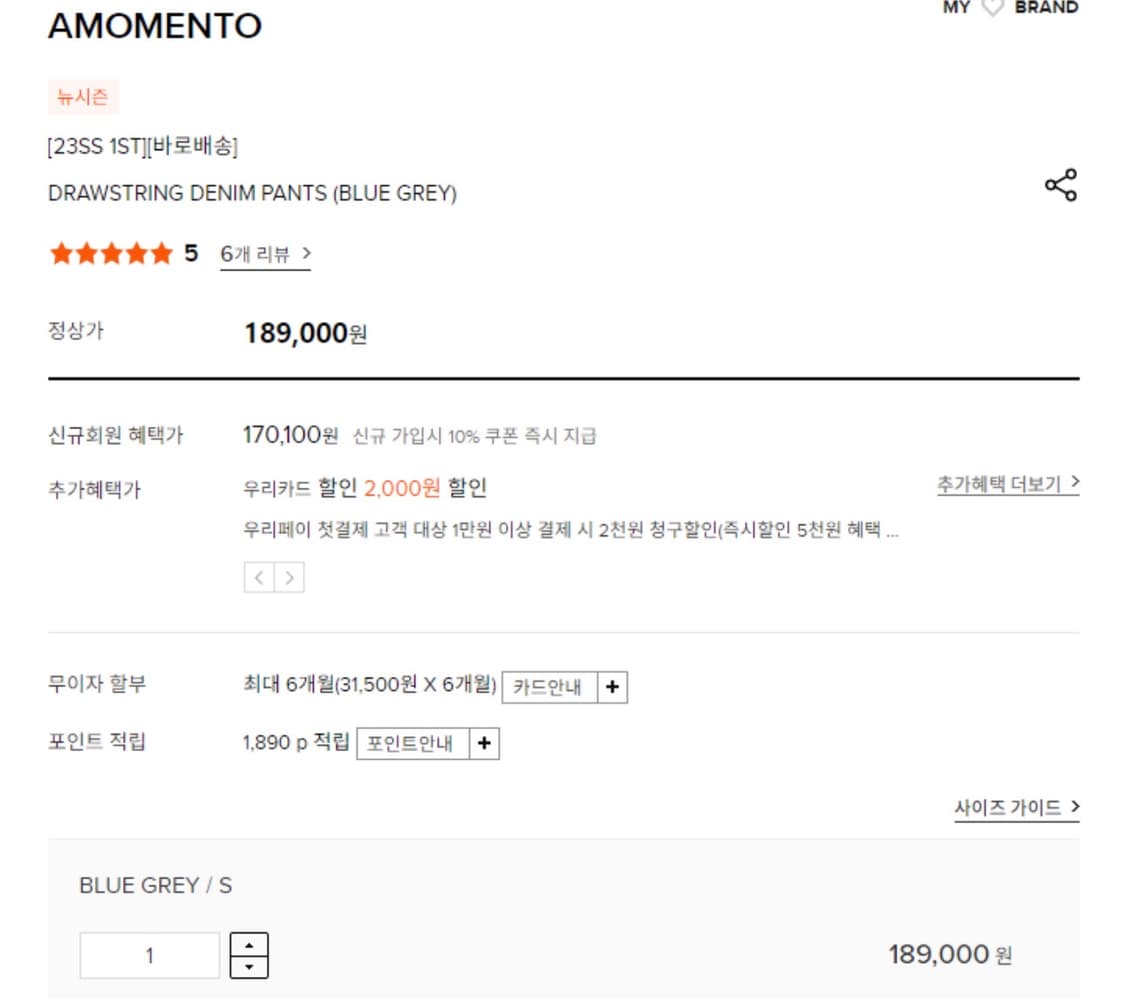The image size is (1125, 999).
Task: Click the heart icon near MY BRAND
Action: point(991,7)
